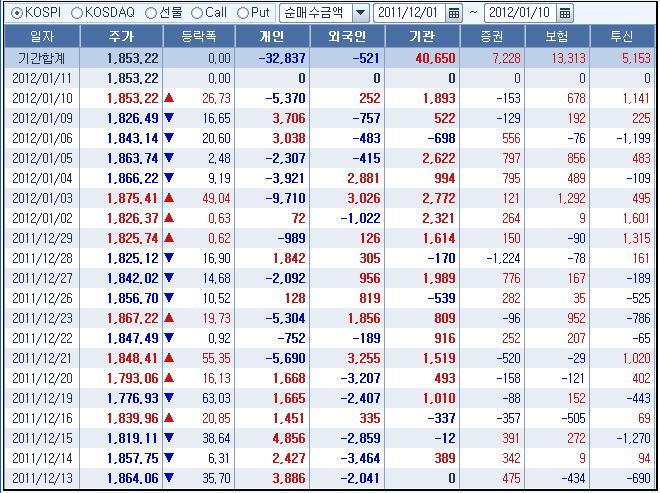Screen dimensions: 660x493
Task: Click the up arrow beside price 1,825.74
Action: pos(169,238)
